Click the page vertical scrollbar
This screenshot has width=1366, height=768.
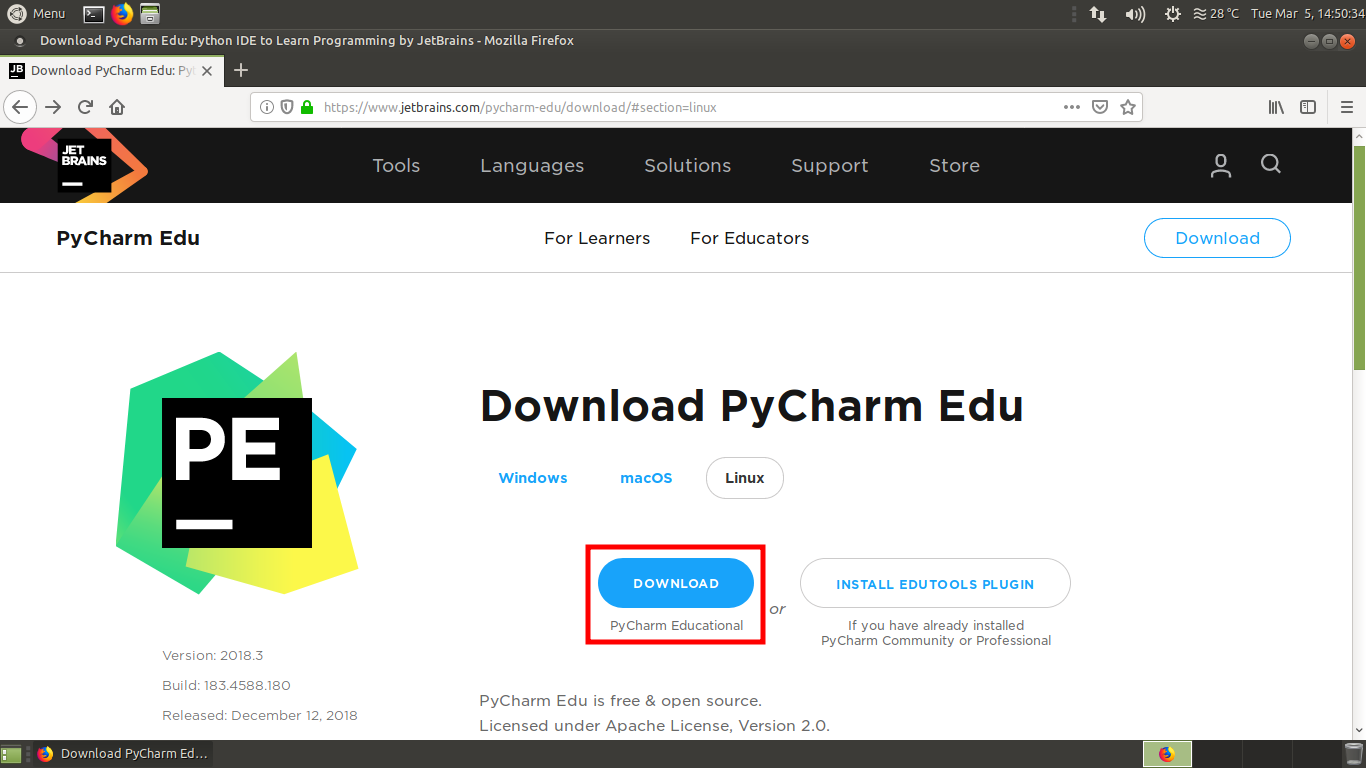click(1359, 257)
